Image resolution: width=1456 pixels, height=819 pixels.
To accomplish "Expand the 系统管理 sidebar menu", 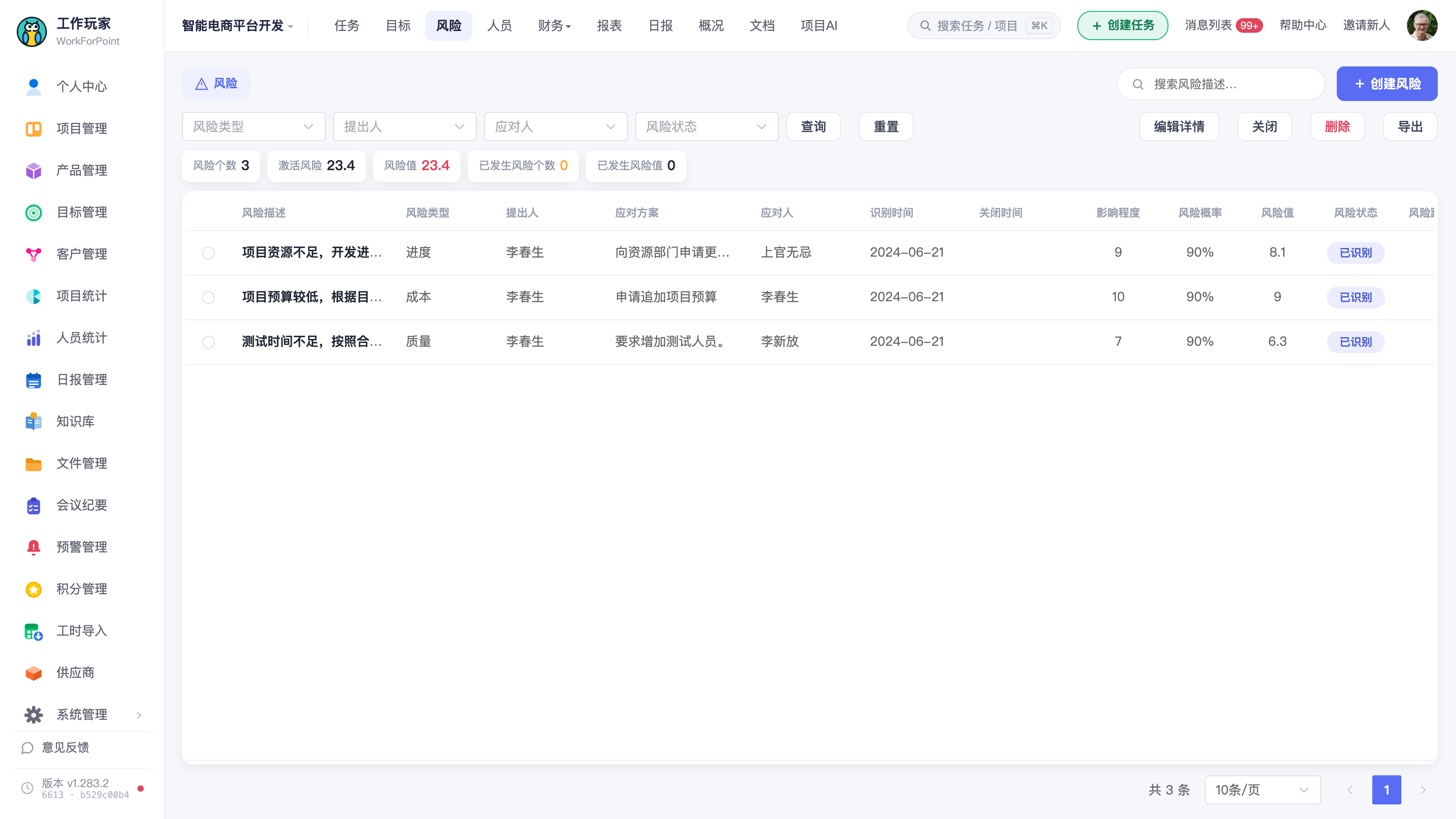I will pos(82,714).
